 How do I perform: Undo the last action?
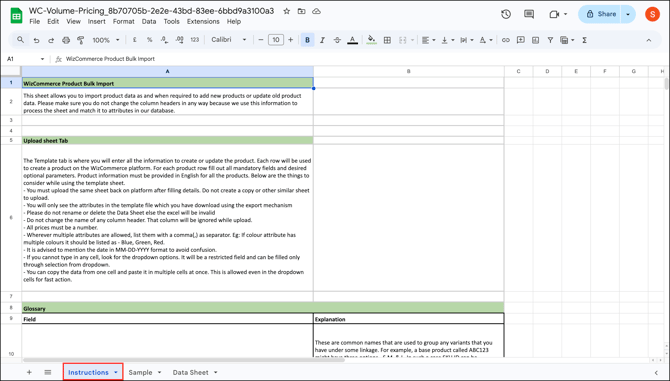(x=36, y=40)
